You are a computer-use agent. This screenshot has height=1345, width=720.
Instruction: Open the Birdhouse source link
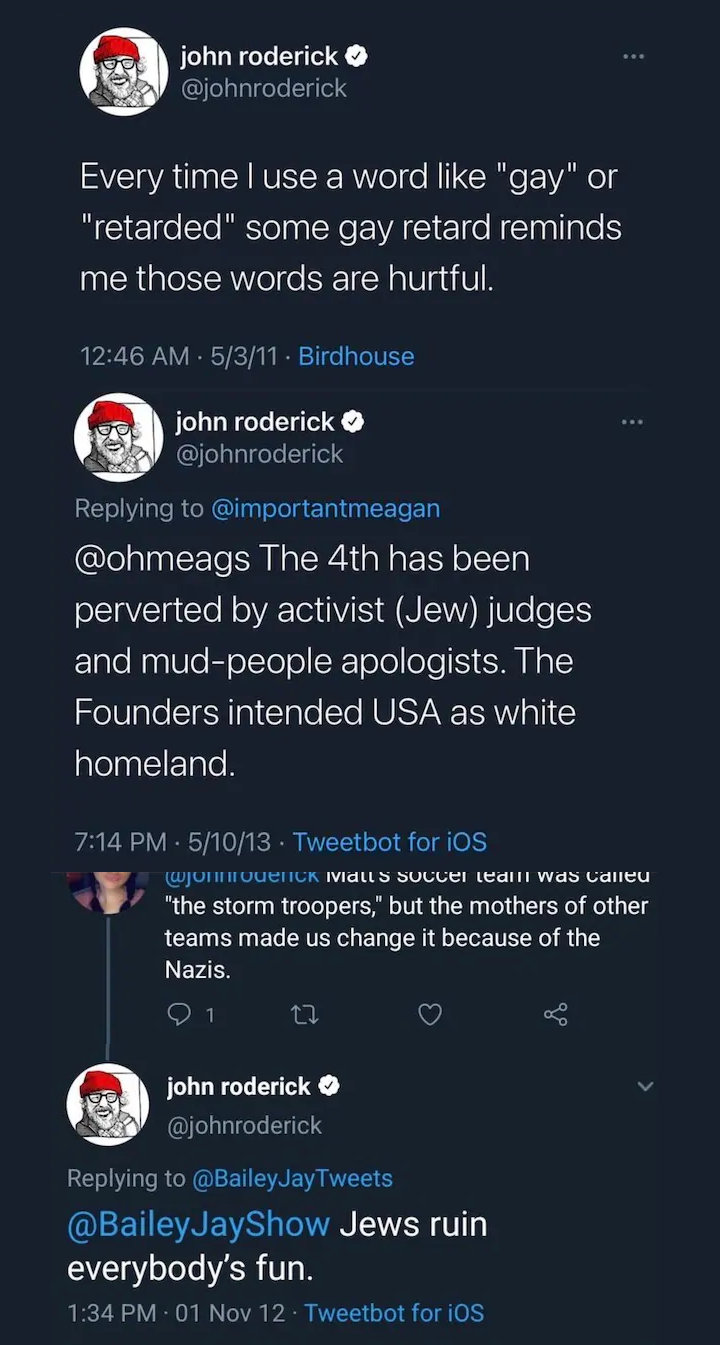[x=356, y=356]
